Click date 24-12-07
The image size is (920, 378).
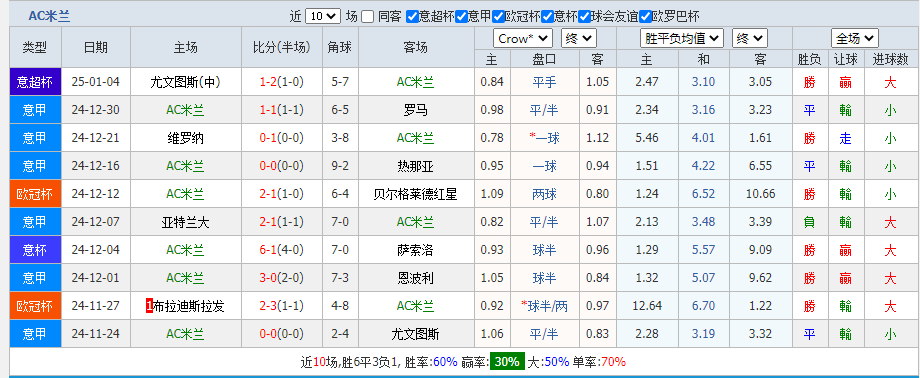96,222
